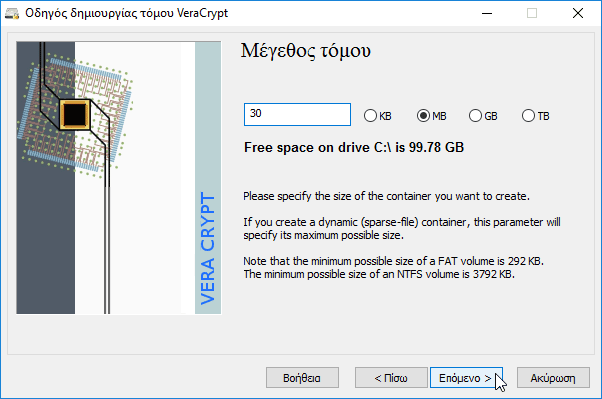The image size is (602, 399).
Task: Click the NTFS volume minimum size note
Action: point(379,274)
